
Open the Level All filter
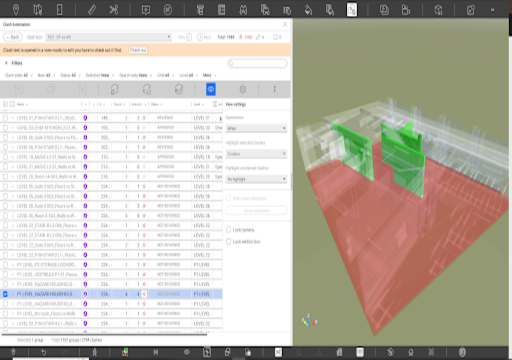click(188, 75)
